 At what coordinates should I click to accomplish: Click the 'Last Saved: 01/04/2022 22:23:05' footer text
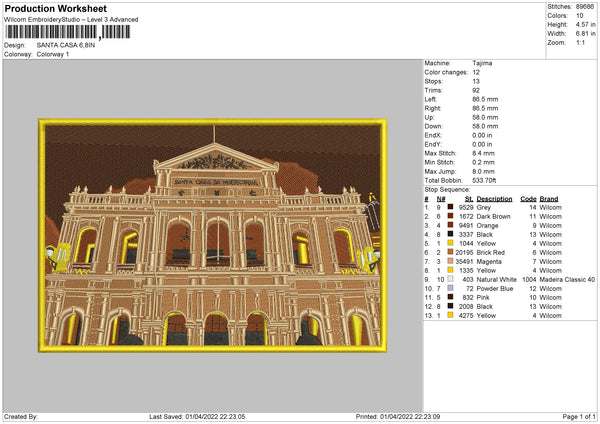tap(197, 416)
